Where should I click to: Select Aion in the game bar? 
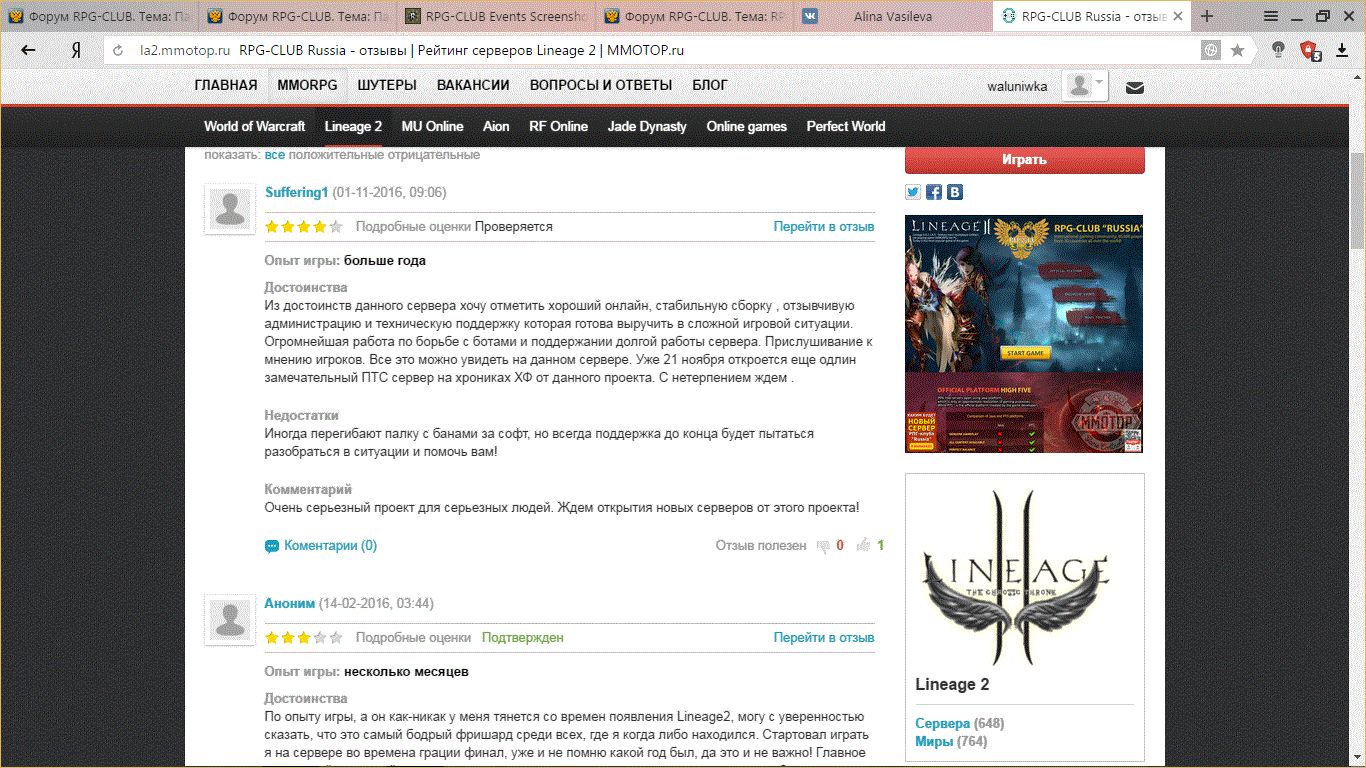496,126
